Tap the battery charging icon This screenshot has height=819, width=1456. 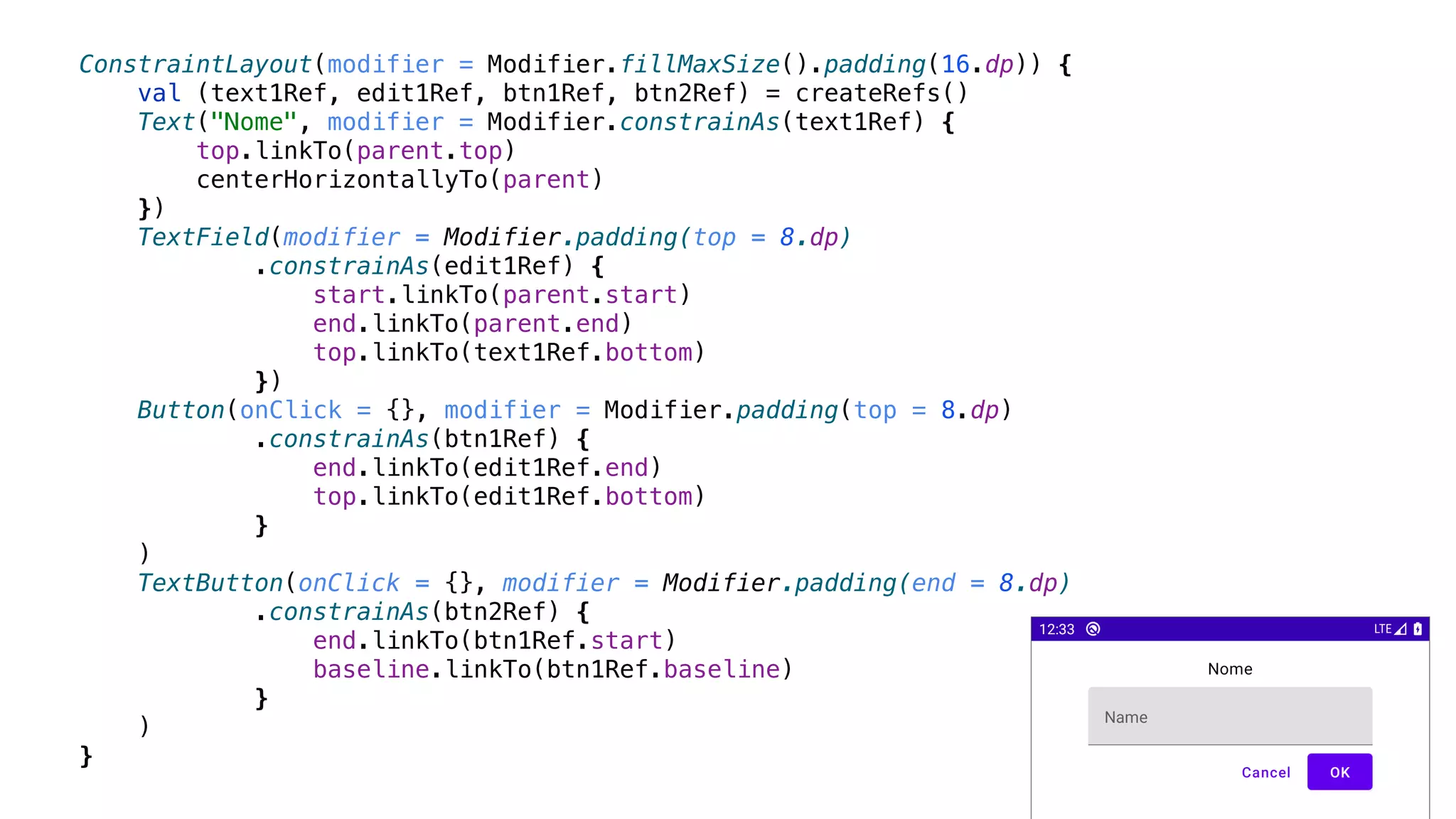point(1417,629)
